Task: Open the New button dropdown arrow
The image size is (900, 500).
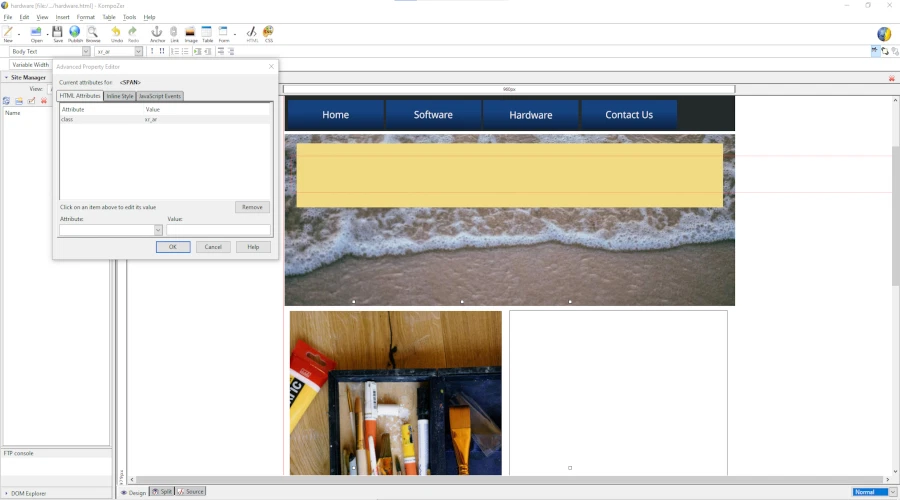Action: click(x=19, y=33)
